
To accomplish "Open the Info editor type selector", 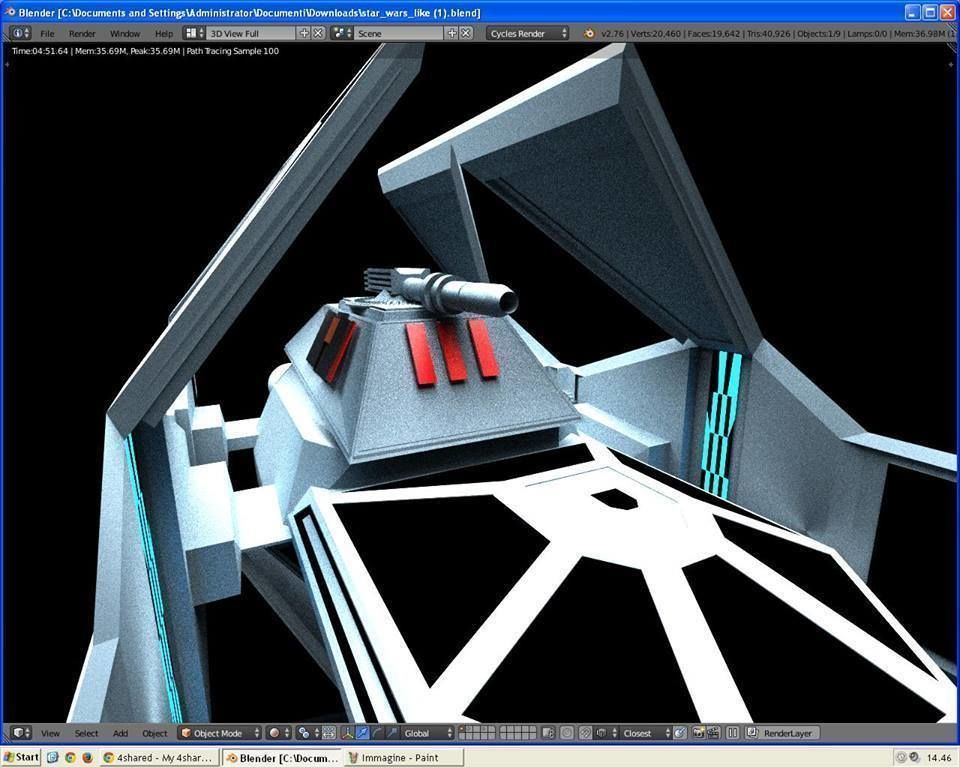I will point(20,33).
